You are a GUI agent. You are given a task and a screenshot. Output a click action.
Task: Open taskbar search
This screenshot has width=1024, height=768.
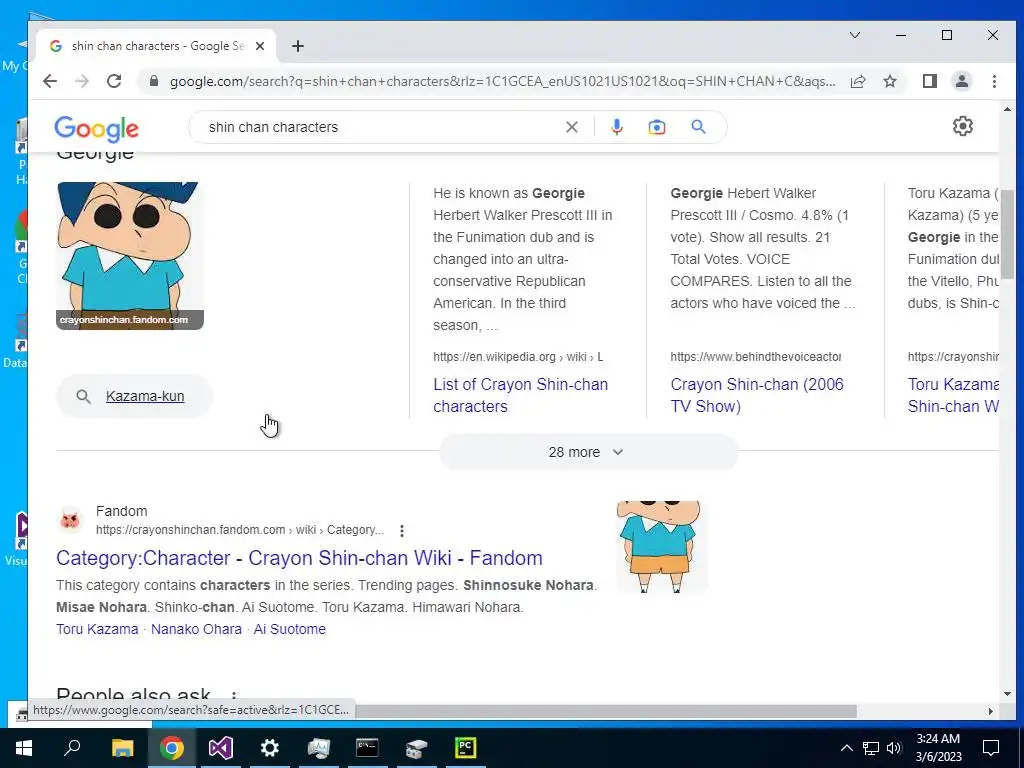pyautogui.click(x=72, y=748)
